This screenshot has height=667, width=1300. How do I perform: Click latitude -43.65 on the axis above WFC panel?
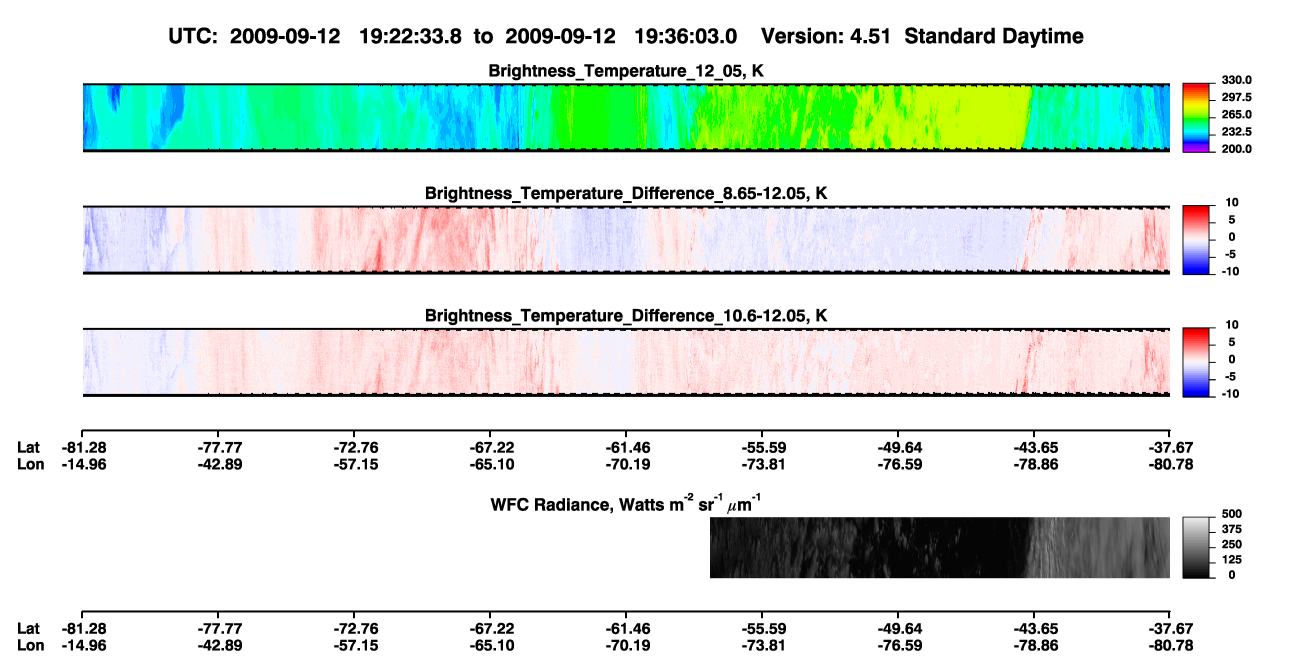(1034, 448)
